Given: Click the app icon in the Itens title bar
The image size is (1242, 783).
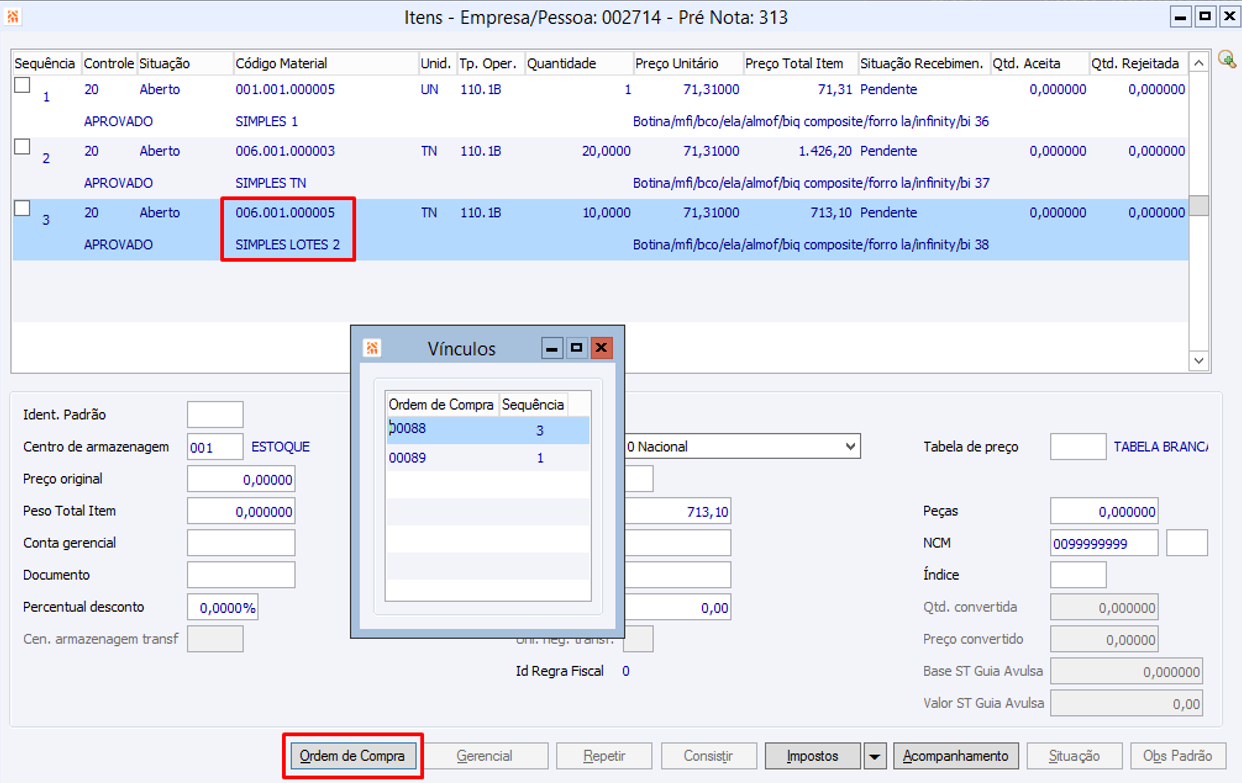Looking at the screenshot, I should 13,17.
